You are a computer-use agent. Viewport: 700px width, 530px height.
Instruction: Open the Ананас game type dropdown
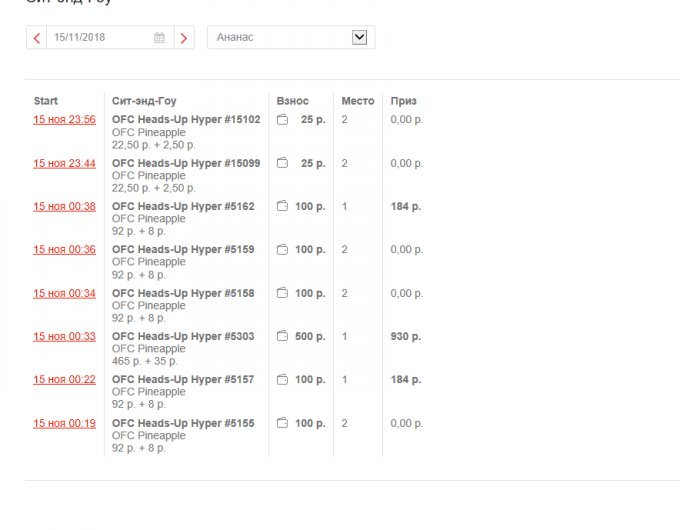click(x=291, y=38)
